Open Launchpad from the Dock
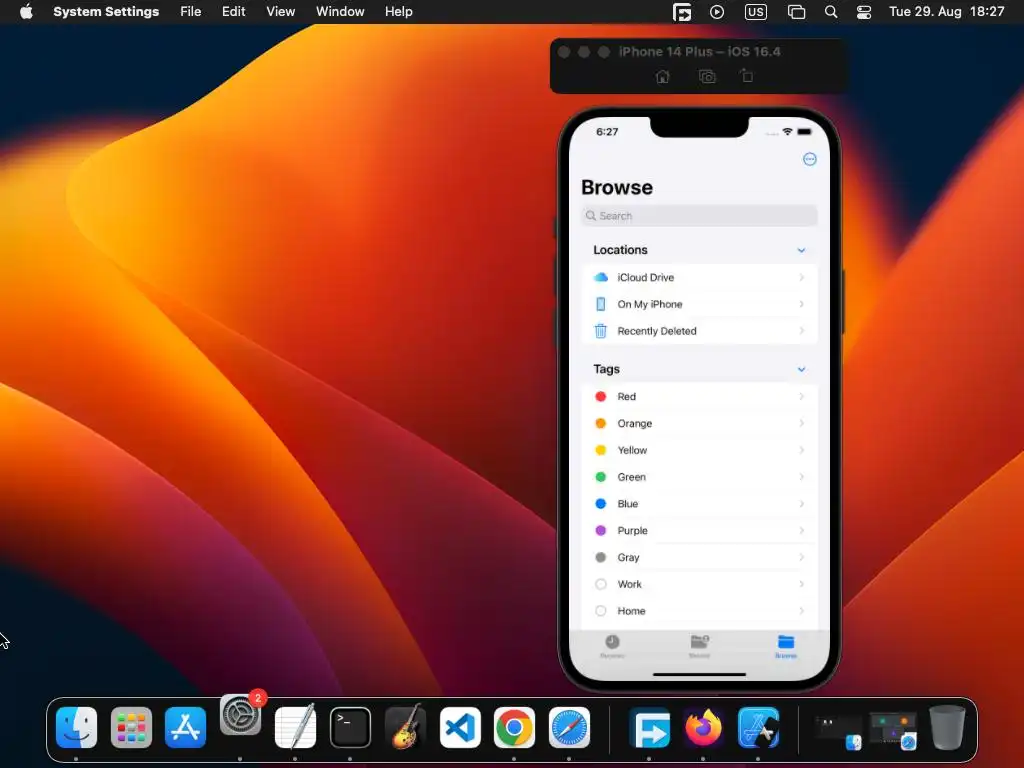The image size is (1024, 768). 131,728
